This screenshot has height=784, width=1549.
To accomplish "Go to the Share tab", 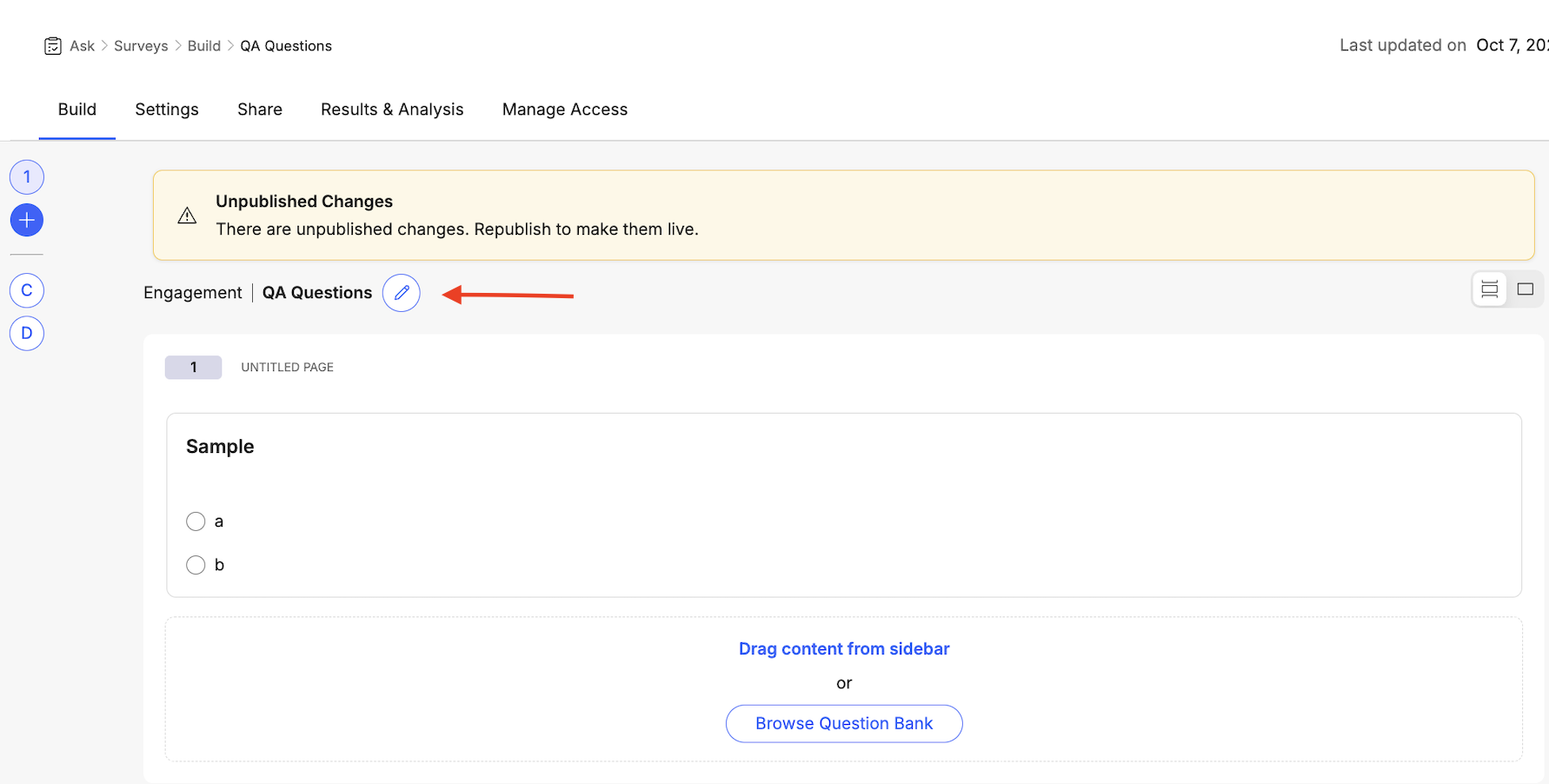I will point(260,110).
